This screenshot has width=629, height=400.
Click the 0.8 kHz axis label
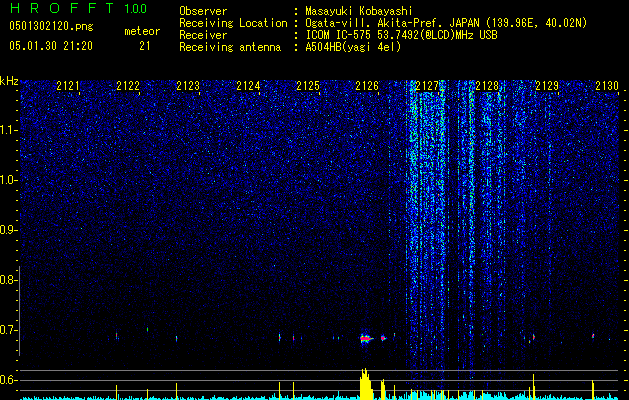pyautogui.click(x=8, y=280)
